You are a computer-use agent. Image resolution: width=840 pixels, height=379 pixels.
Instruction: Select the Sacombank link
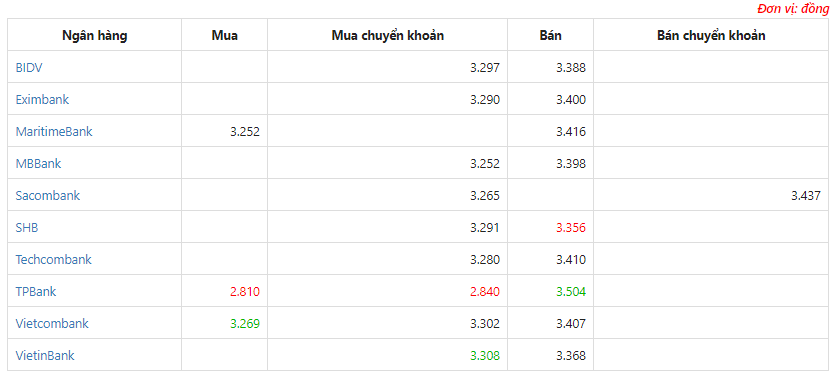tap(48, 196)
